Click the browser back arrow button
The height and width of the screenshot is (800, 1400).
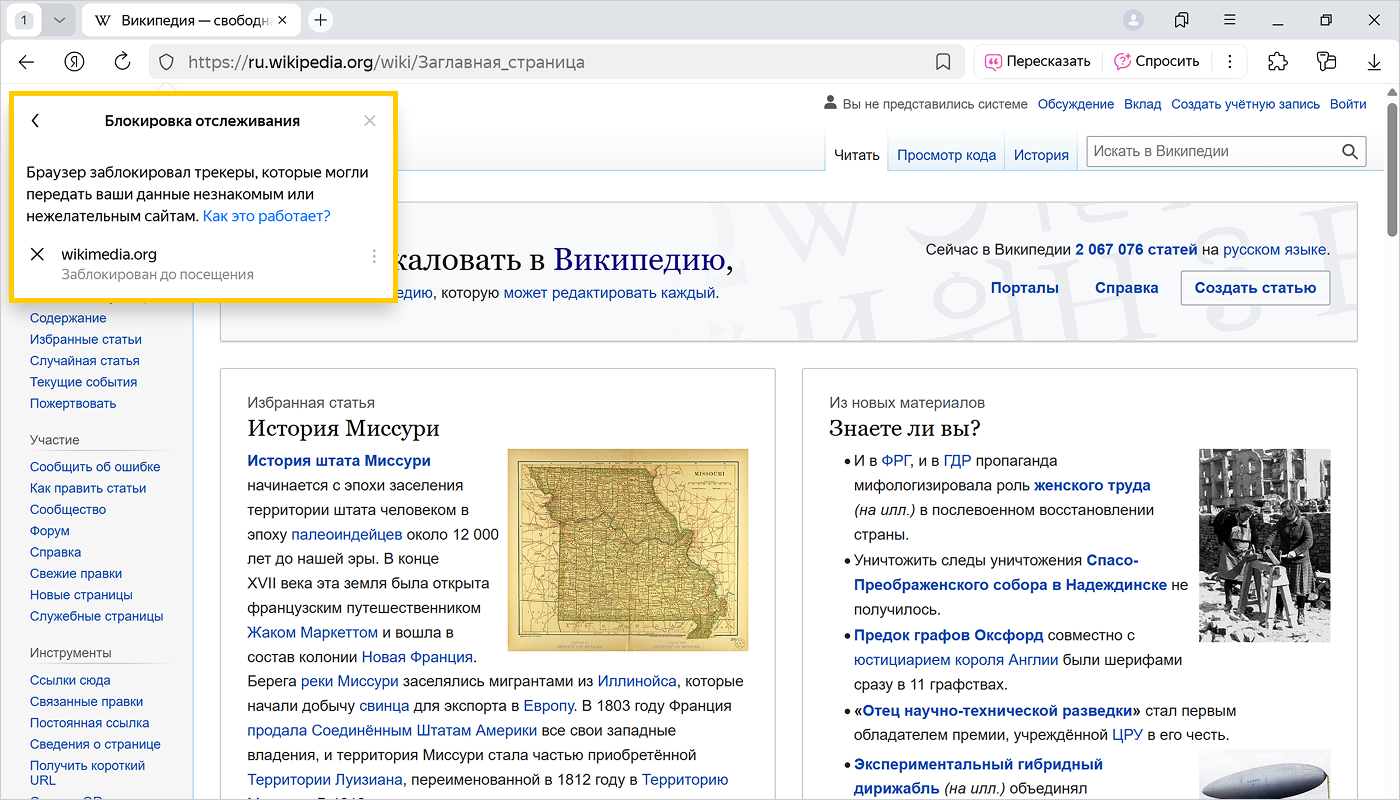pos(26,62)
